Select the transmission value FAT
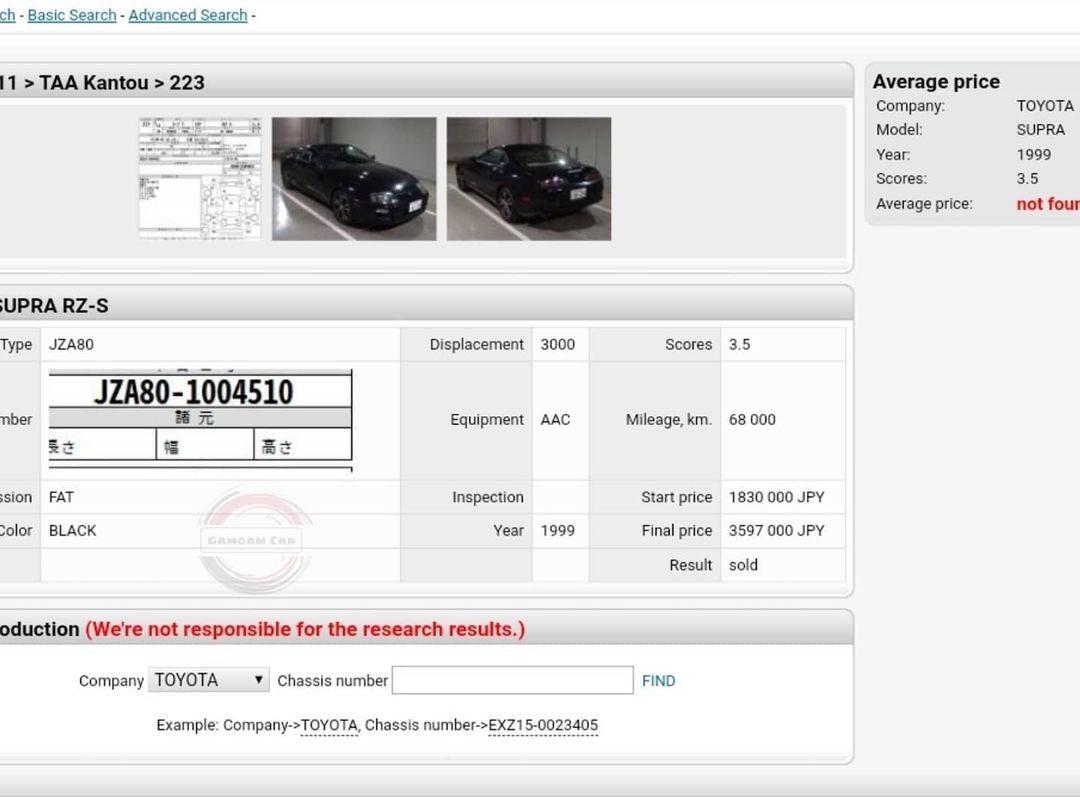Image resolution: width=1080 pixels, height=797 pixels. 61,497
